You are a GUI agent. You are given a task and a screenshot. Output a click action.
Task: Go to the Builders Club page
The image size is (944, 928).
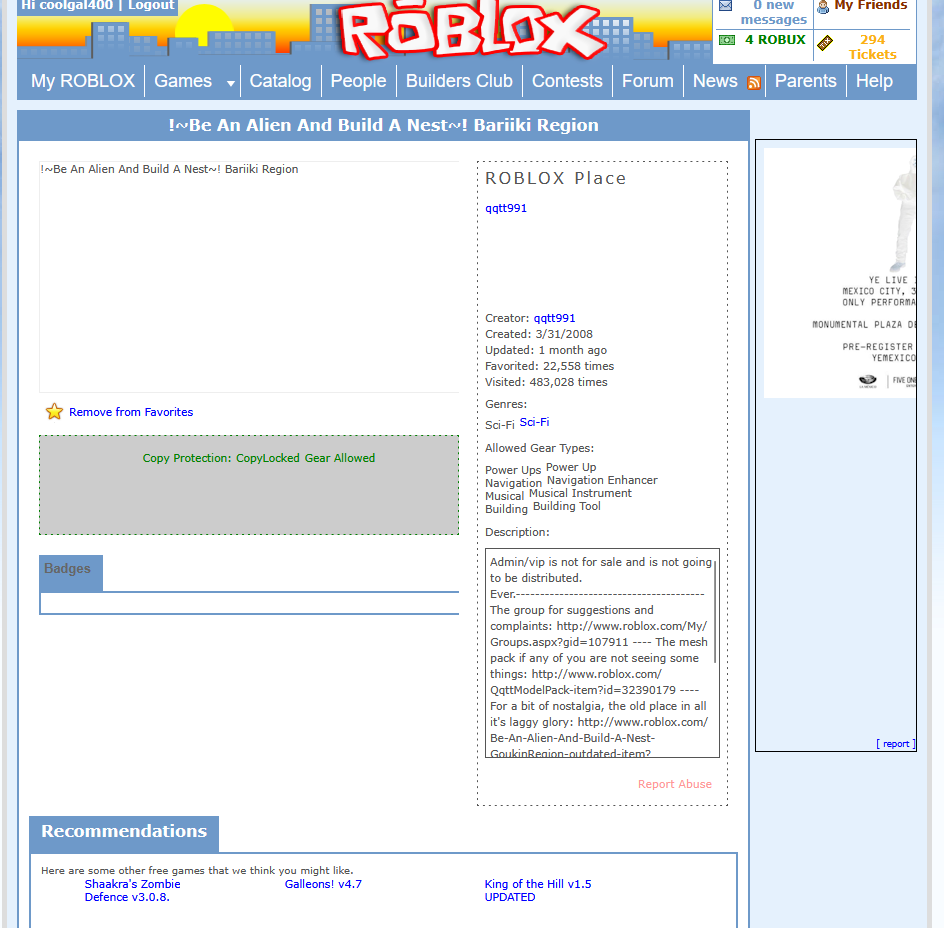click(x=459, y=81)
